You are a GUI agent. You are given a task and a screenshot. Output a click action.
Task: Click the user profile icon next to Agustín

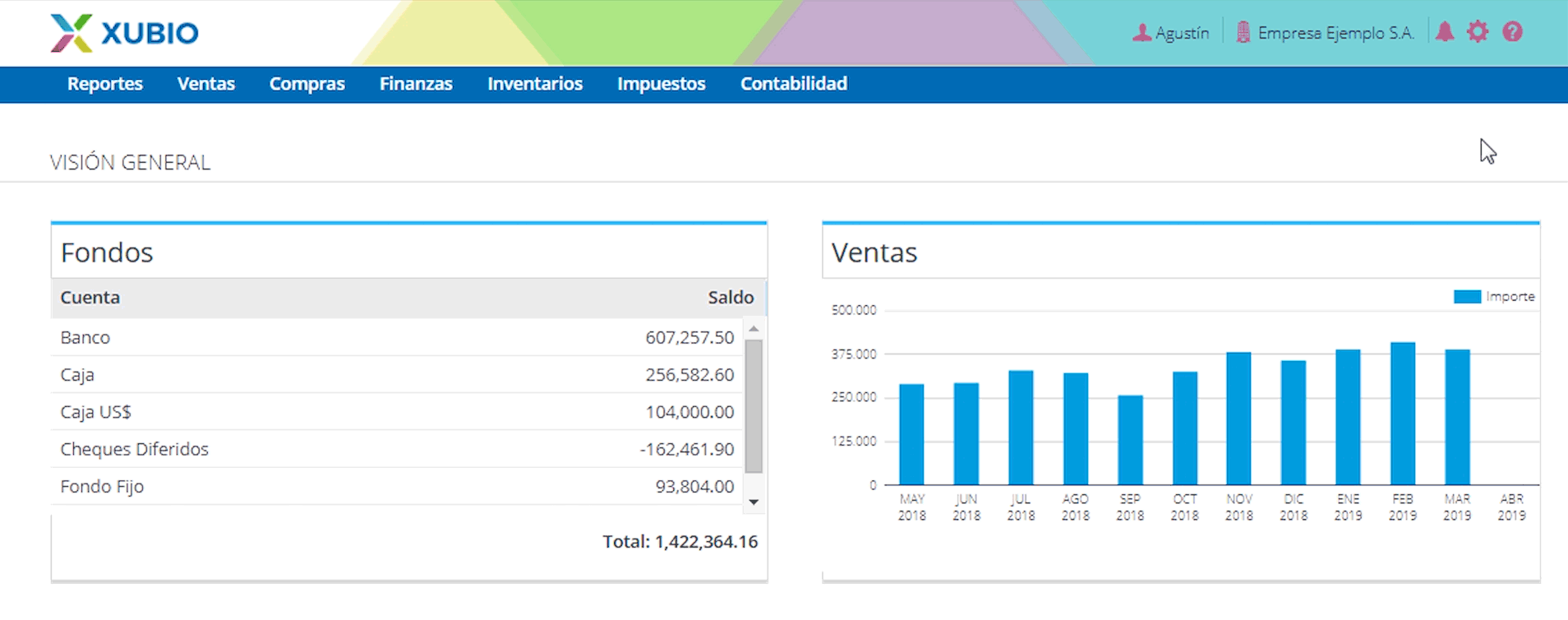tap(1141, 33)
